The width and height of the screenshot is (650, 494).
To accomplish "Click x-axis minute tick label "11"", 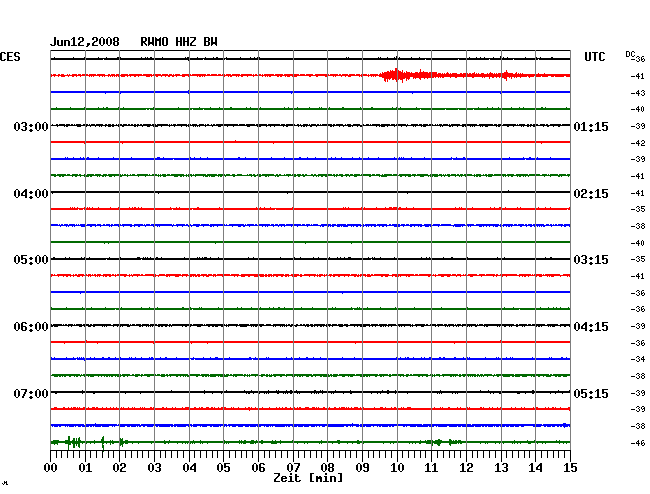I will pyautogui.click(x=432, y=467).
